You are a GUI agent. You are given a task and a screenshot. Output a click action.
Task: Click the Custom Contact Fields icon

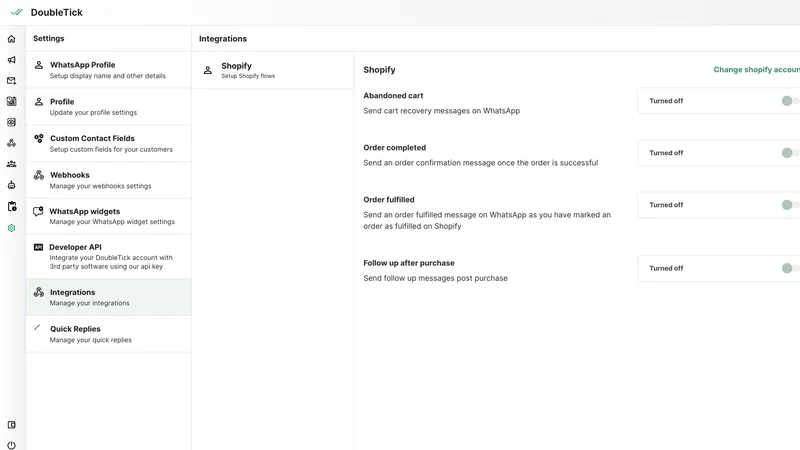[x=39, y=138]
